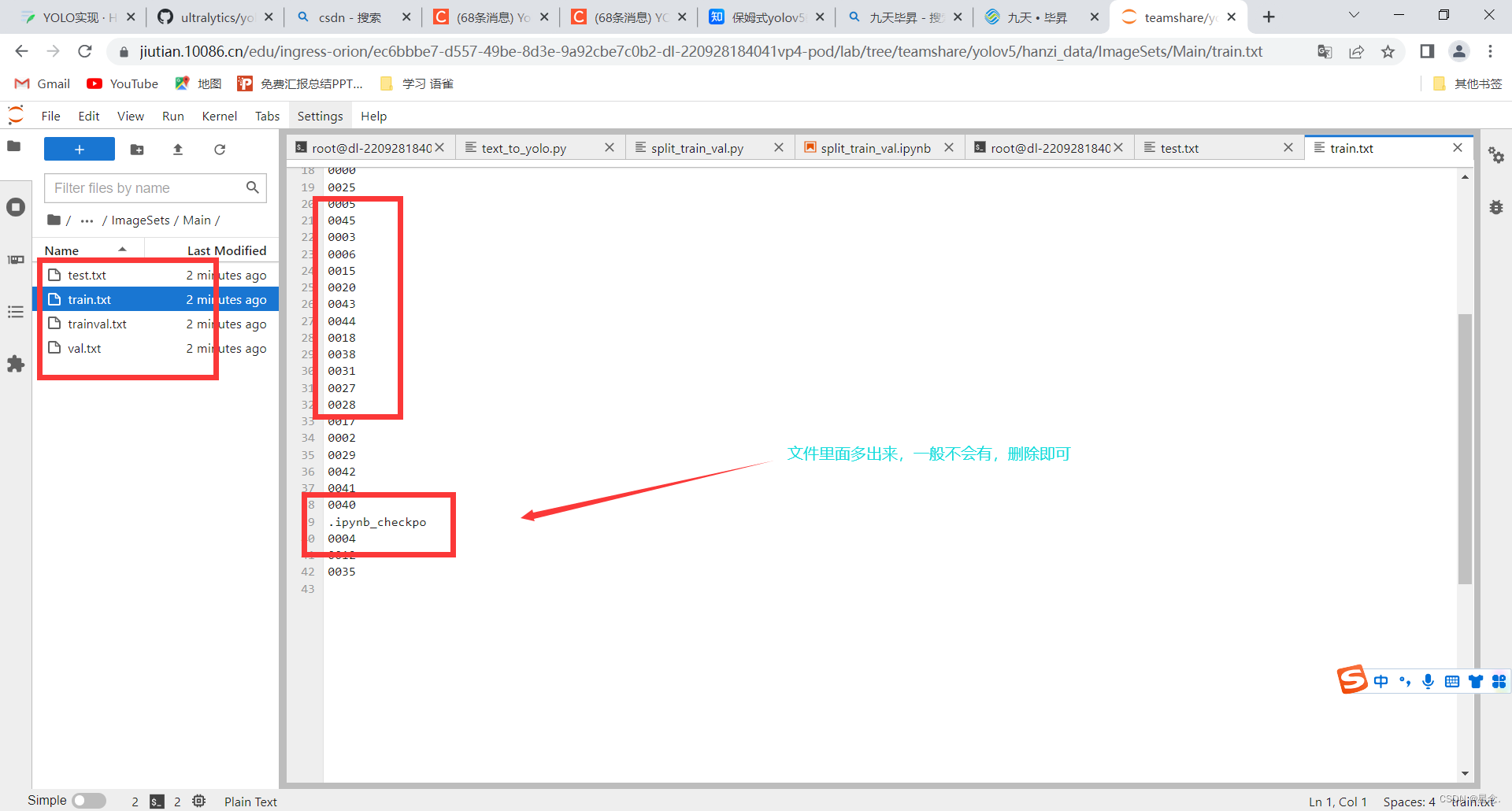
Task: Click the JupyterLab logo icon
Action: (16, 115)
